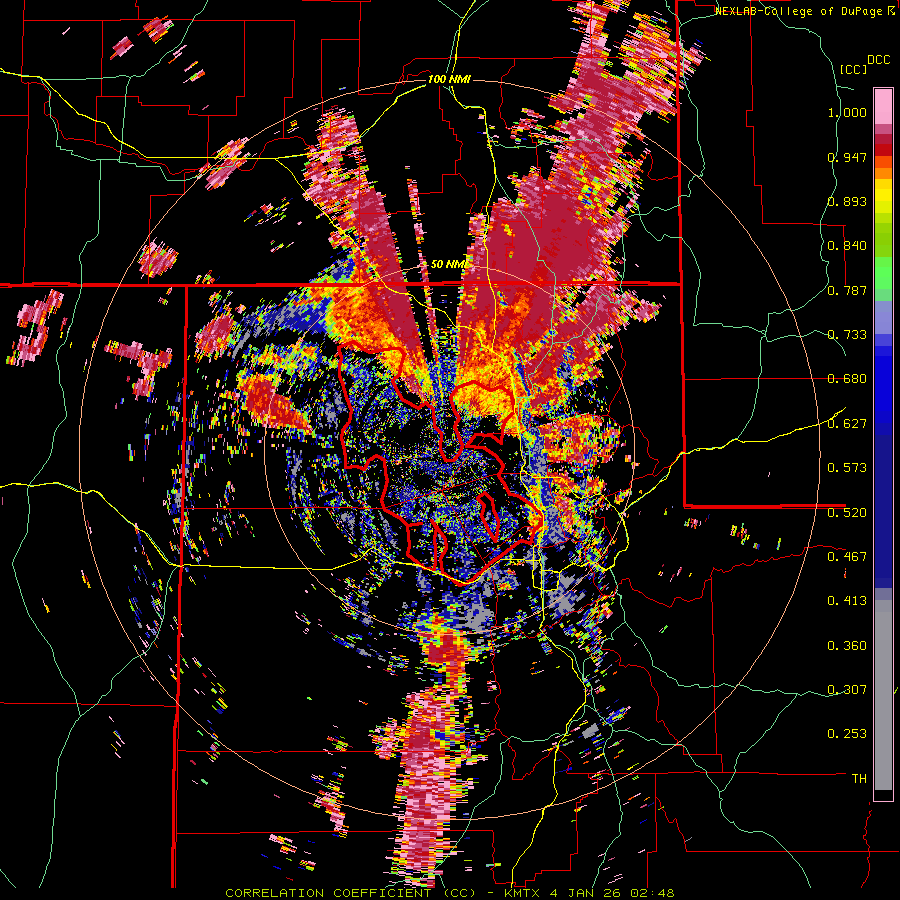Click the 50 NMI range ring label
Image resolution: width=900 pixels, height=900 pixels.
(449, 264)
